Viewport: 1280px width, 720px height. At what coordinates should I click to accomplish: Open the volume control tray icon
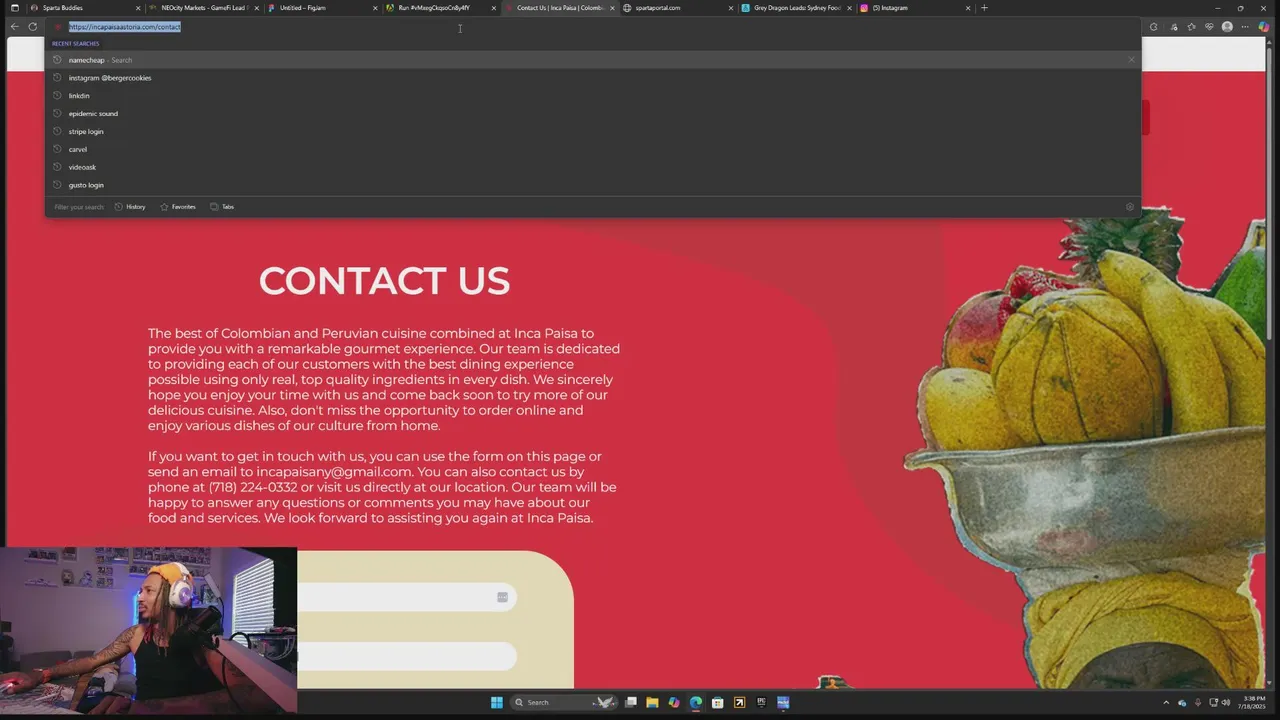1226,702
